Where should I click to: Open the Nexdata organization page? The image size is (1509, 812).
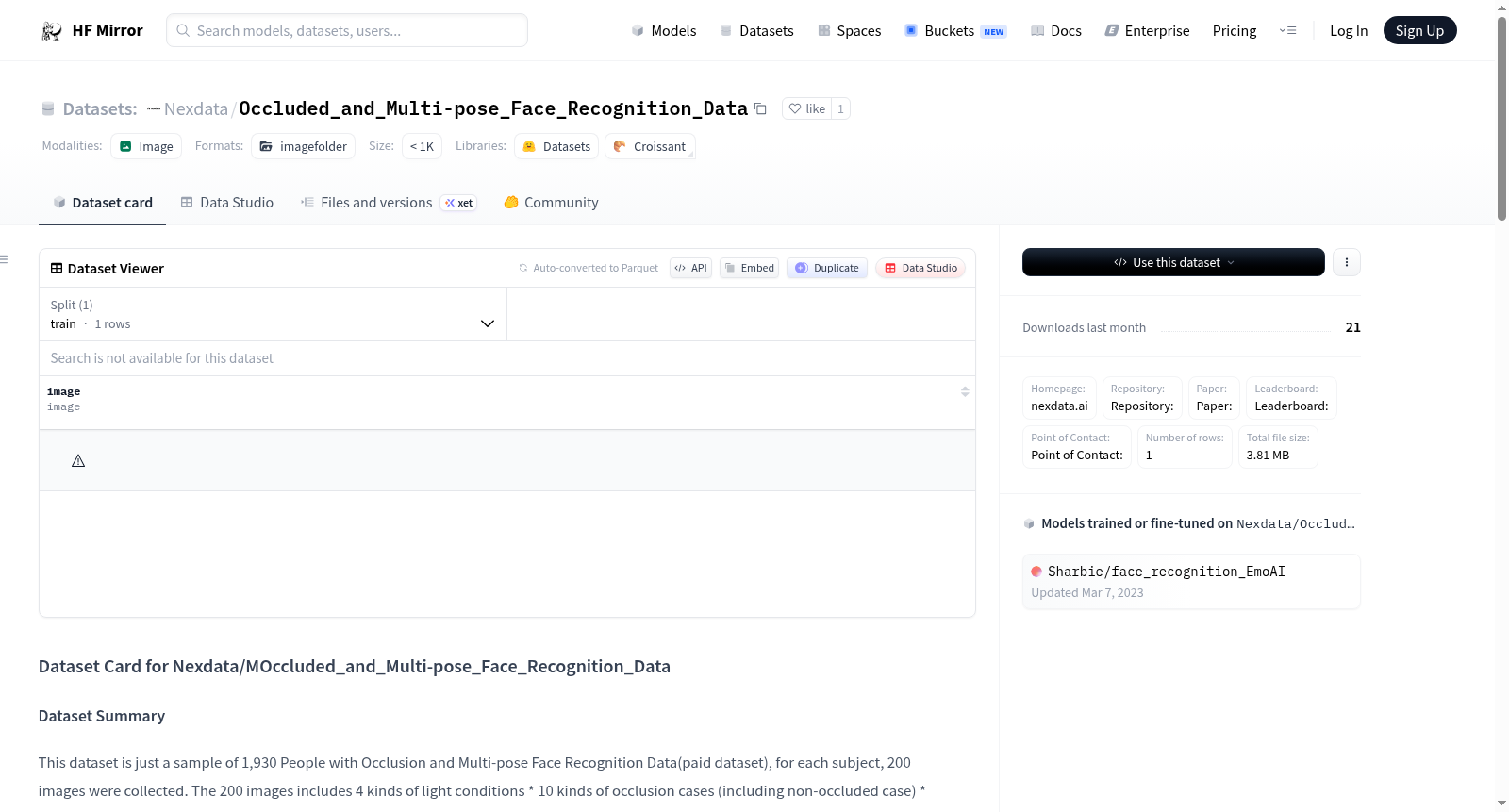pos(196,108)
